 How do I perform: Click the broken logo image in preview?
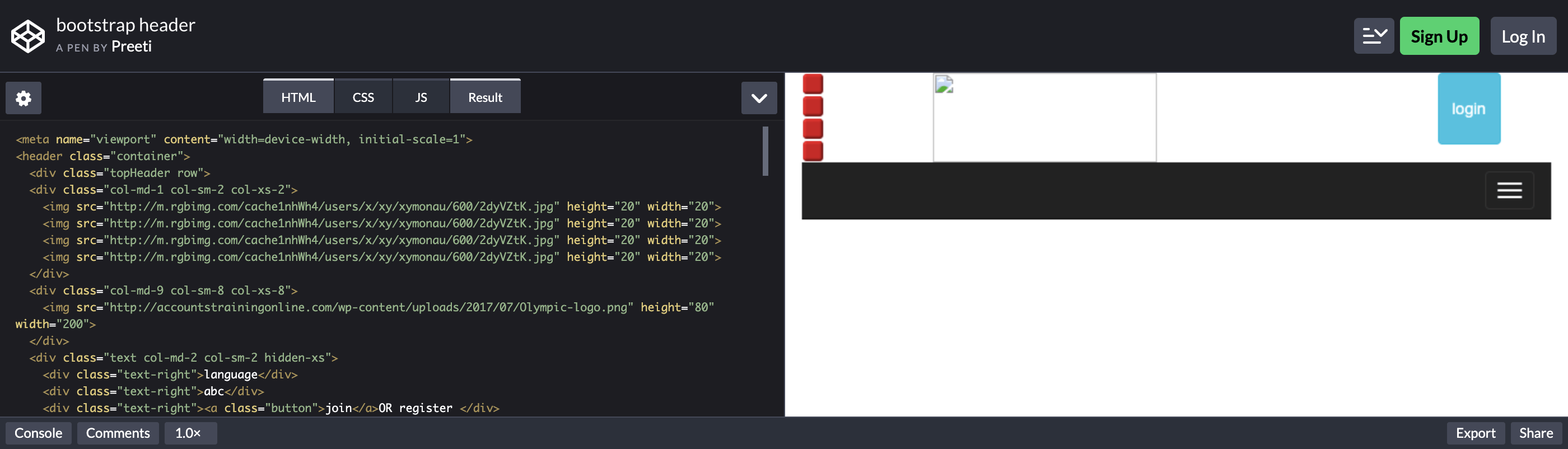pyautogui.click(x=1044, y=118)
